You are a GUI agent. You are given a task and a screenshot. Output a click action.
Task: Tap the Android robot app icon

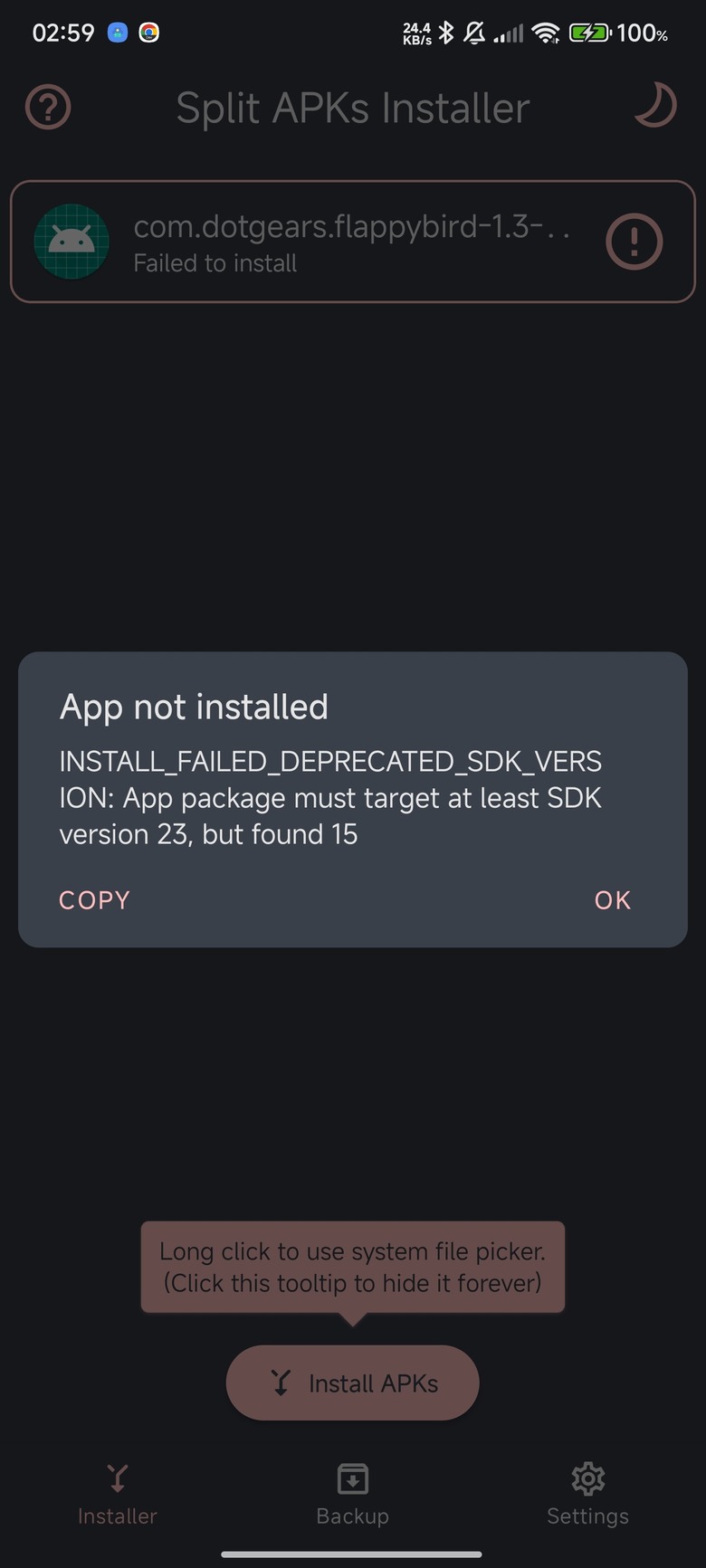pos(72,242)
